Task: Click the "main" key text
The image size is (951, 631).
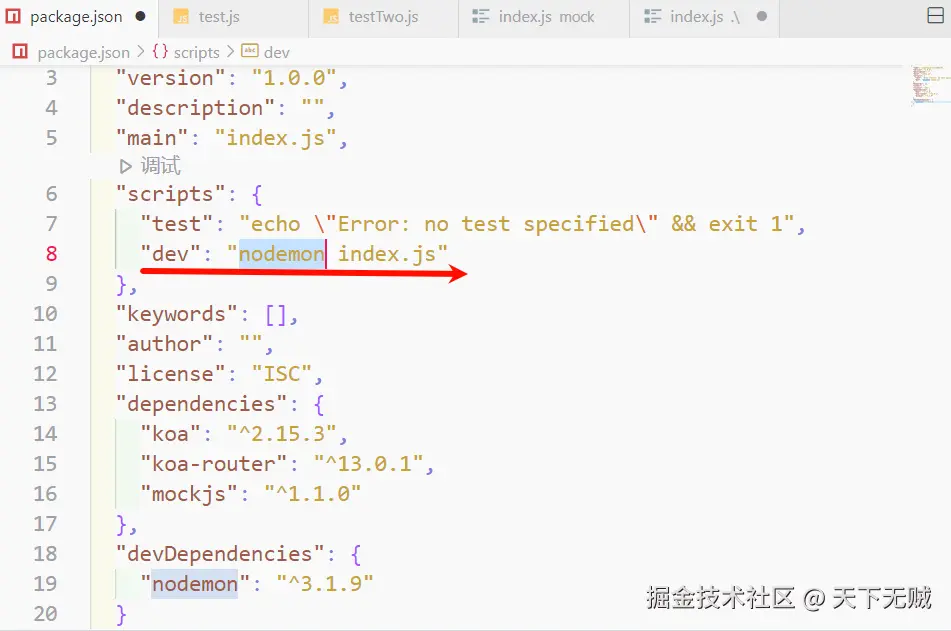Action: pyautogui.click(x=152, y=138)
